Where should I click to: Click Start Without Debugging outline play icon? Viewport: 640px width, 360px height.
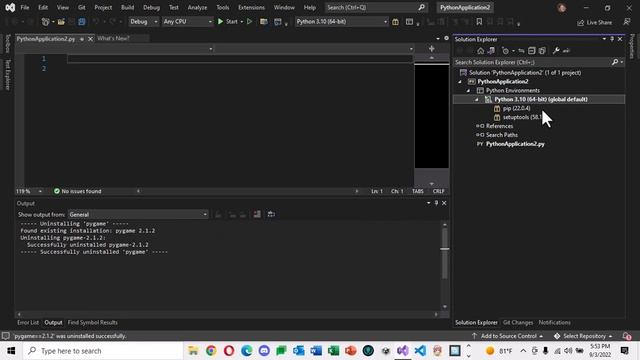(x=249, y=22)
